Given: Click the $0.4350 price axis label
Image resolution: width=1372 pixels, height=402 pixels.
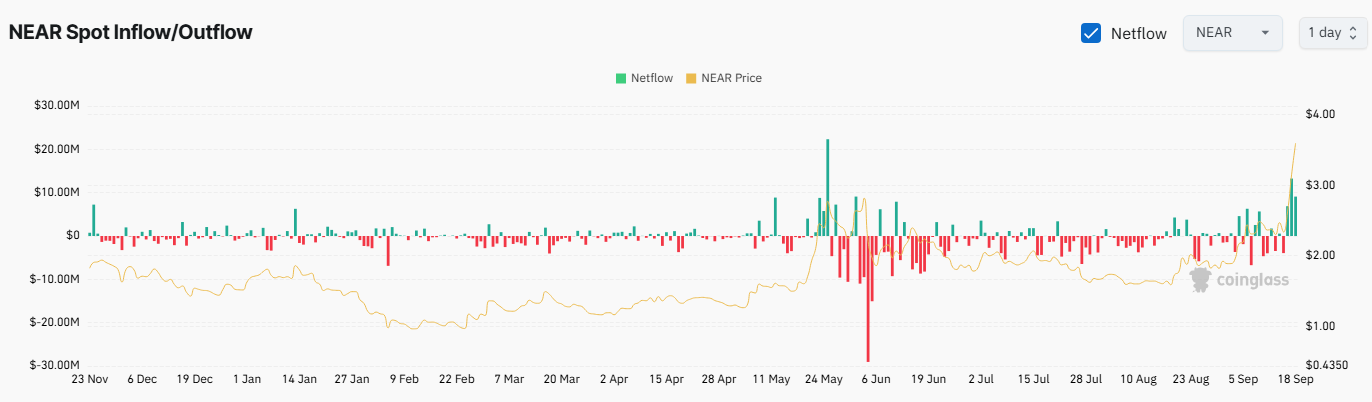Looking at the screenshot, I should [1328, 365].
